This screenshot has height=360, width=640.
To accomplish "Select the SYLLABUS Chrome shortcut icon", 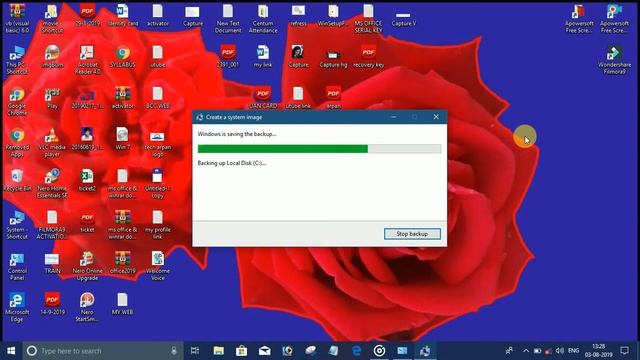I will 122,57.
